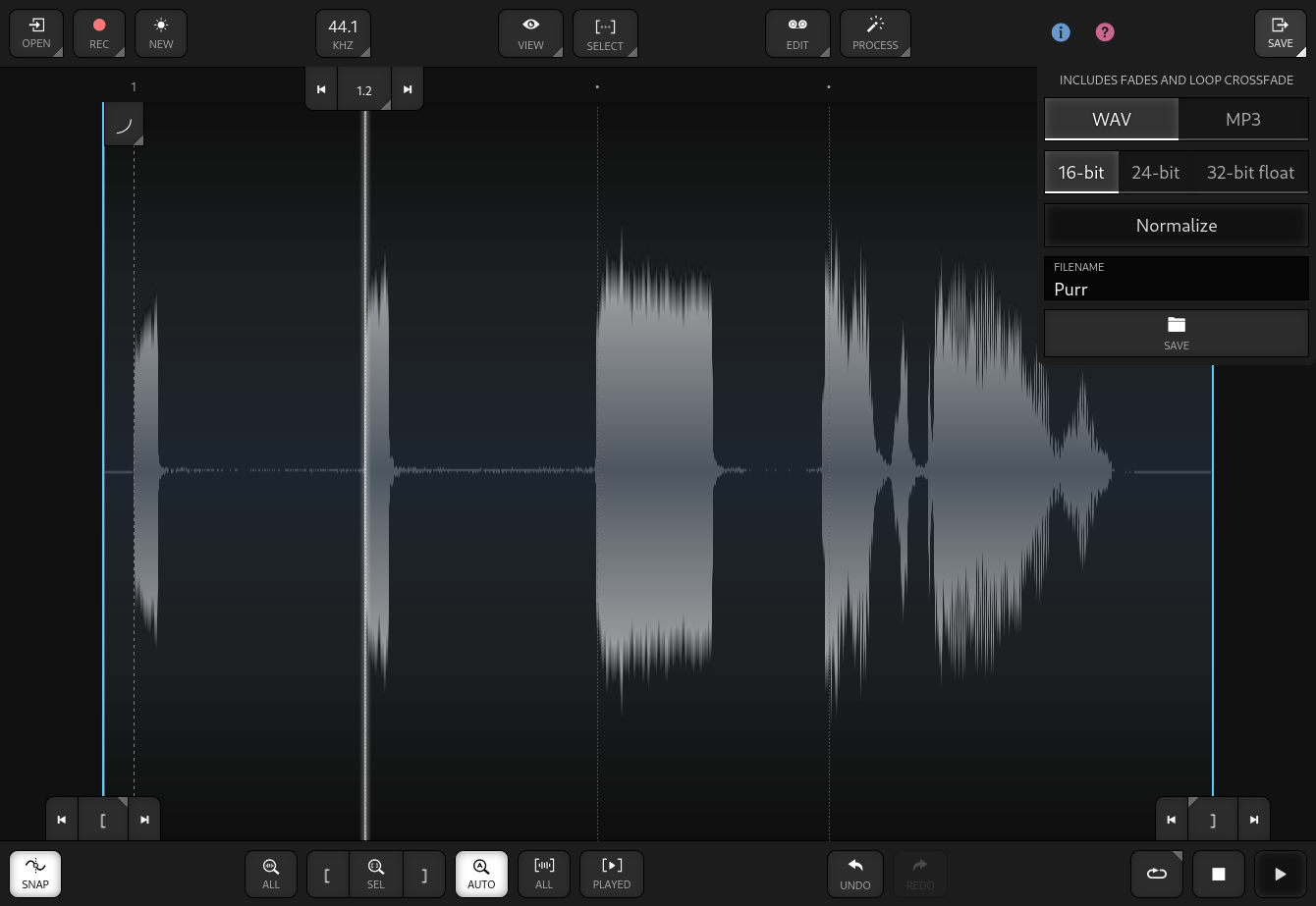Select the MP3 format tab
The width and height of the screenshot is (1316, 906).
(x=1243, y=120)
